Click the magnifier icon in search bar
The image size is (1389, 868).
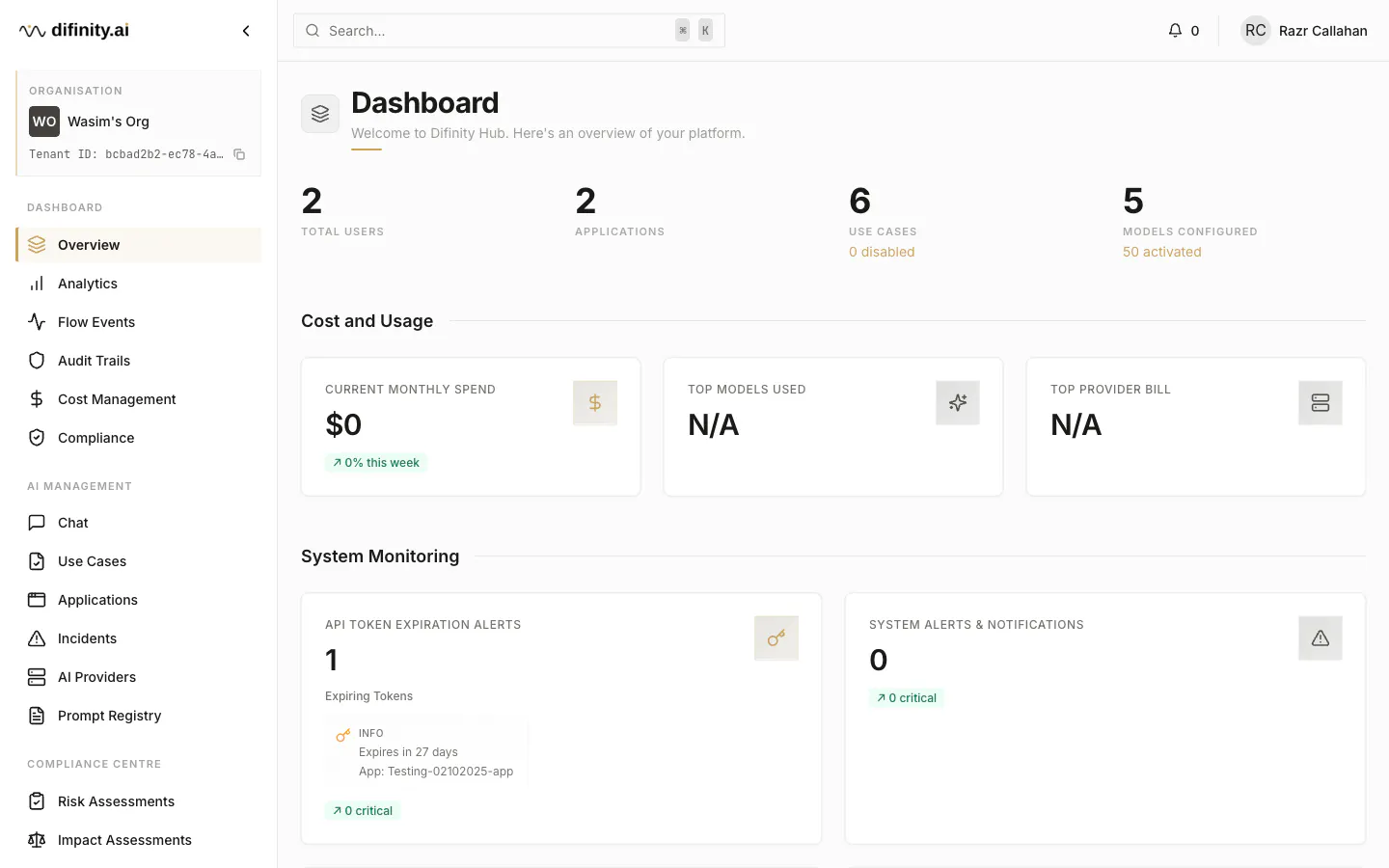tap(313, 31)
